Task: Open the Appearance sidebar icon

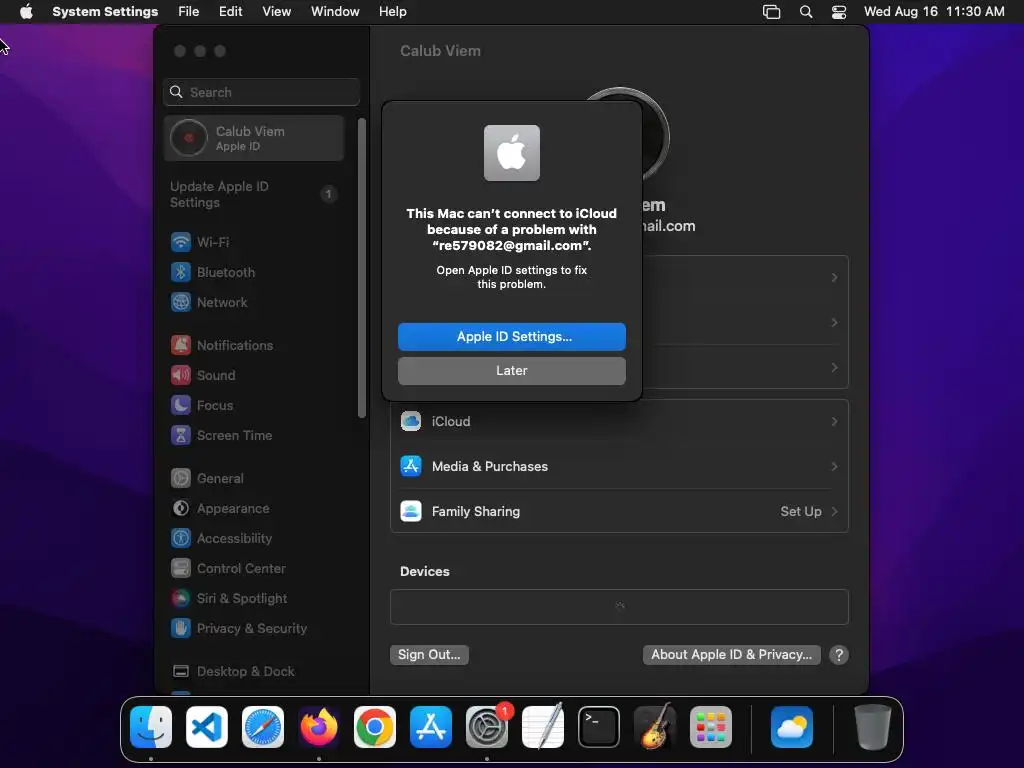Action: [x=181, y=509]
